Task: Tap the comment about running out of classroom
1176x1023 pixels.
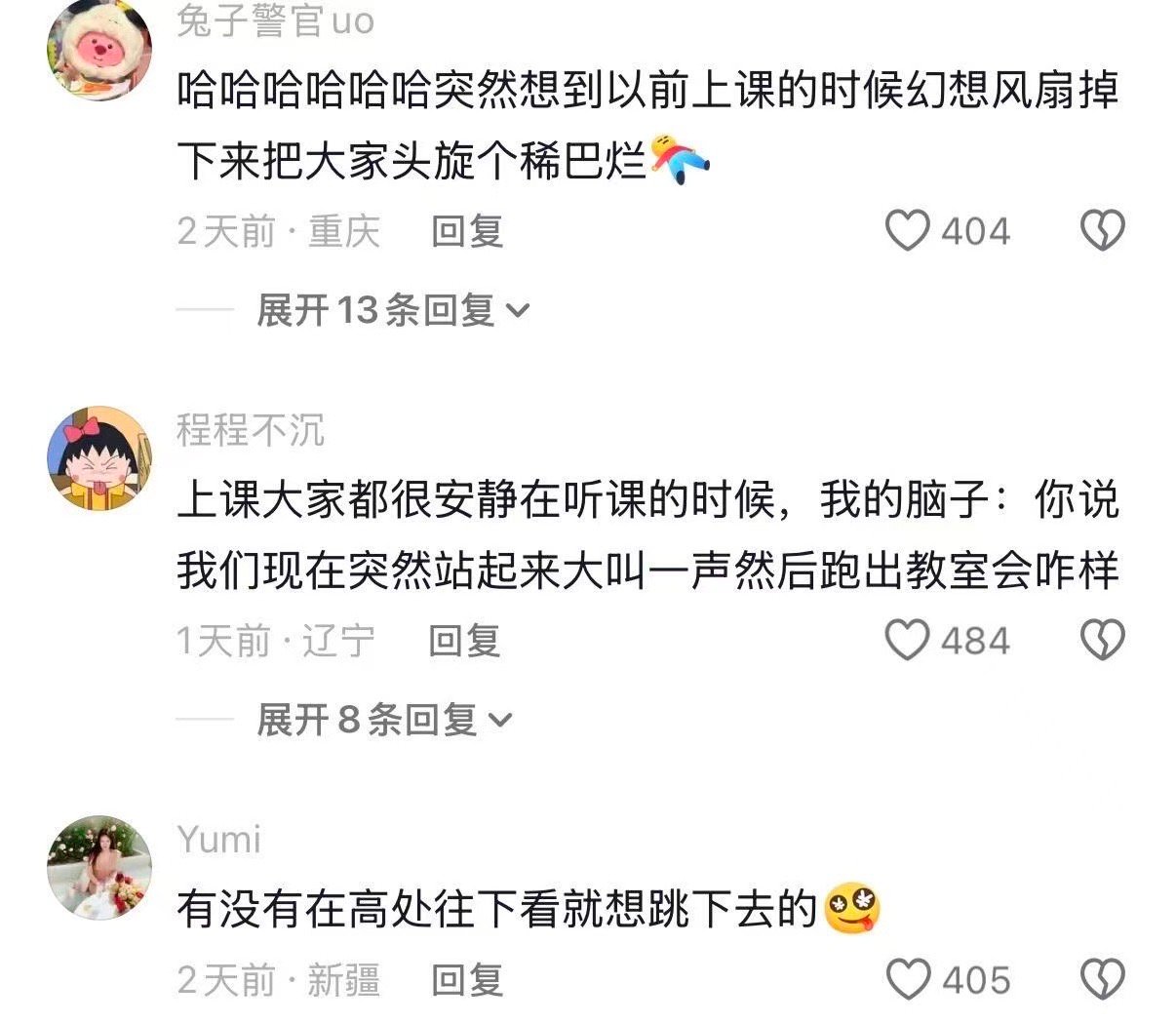Action: coord(647,534)
